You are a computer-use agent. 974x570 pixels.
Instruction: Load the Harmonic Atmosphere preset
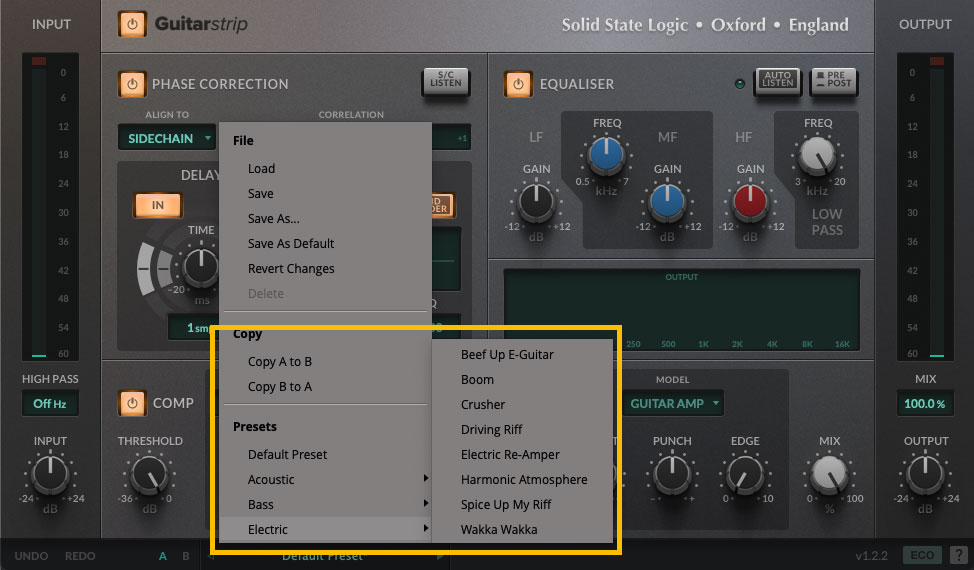(522, 479)
